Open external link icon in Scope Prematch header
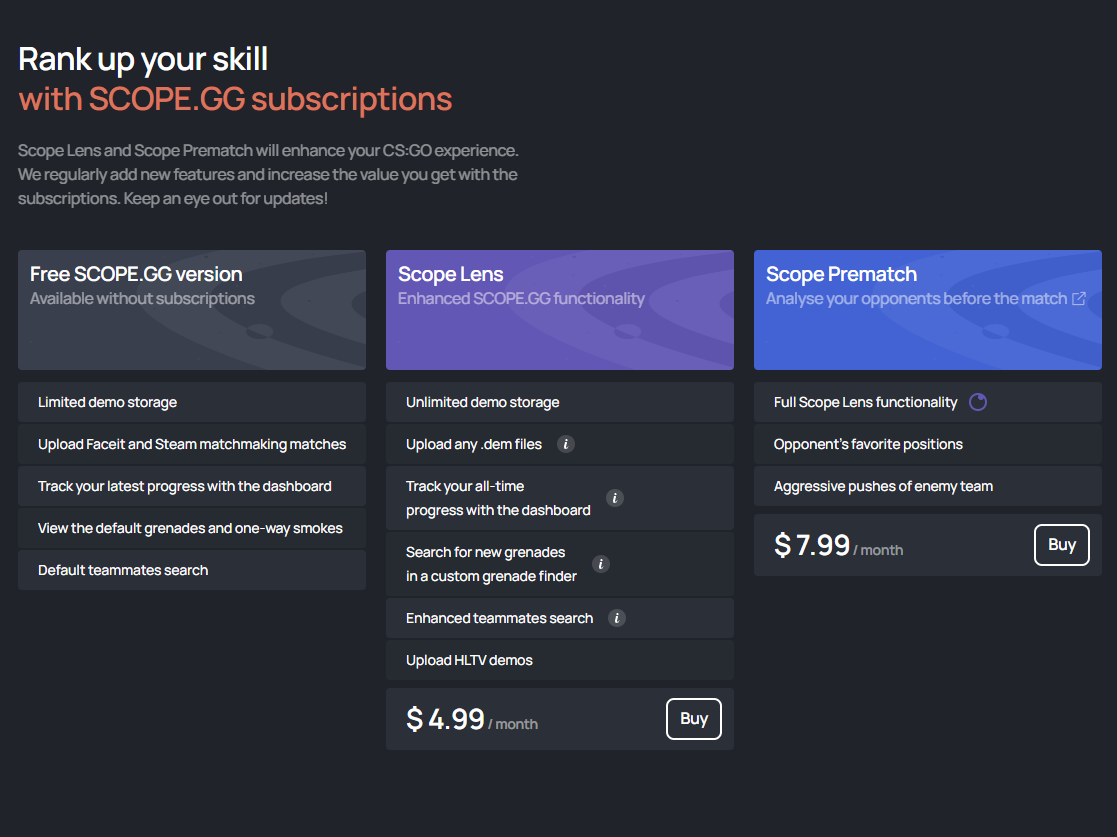The height and width of the screenshot is (837, 1117). coord(1079,299)
